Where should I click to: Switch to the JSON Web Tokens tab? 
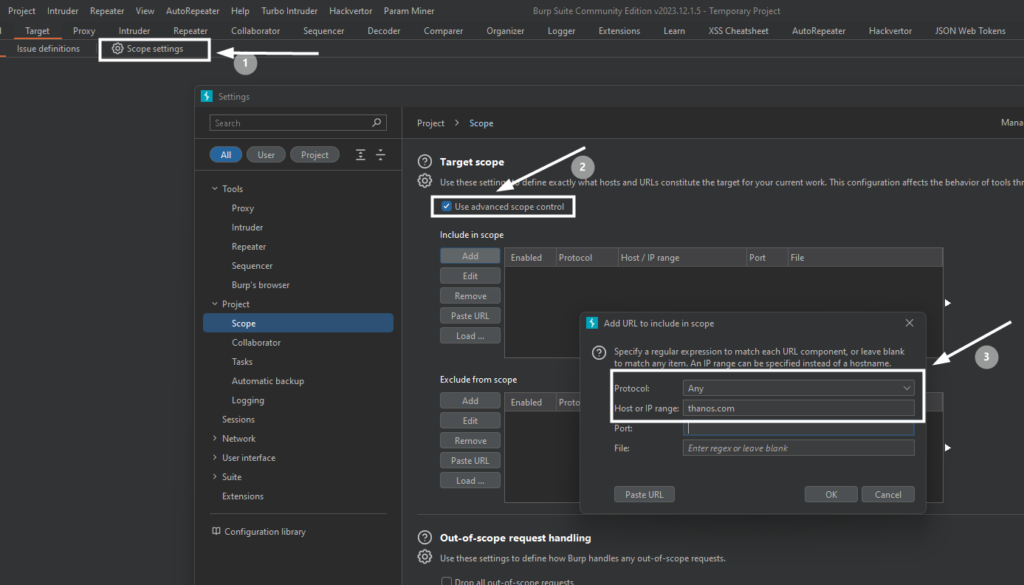tap(970, 31)
